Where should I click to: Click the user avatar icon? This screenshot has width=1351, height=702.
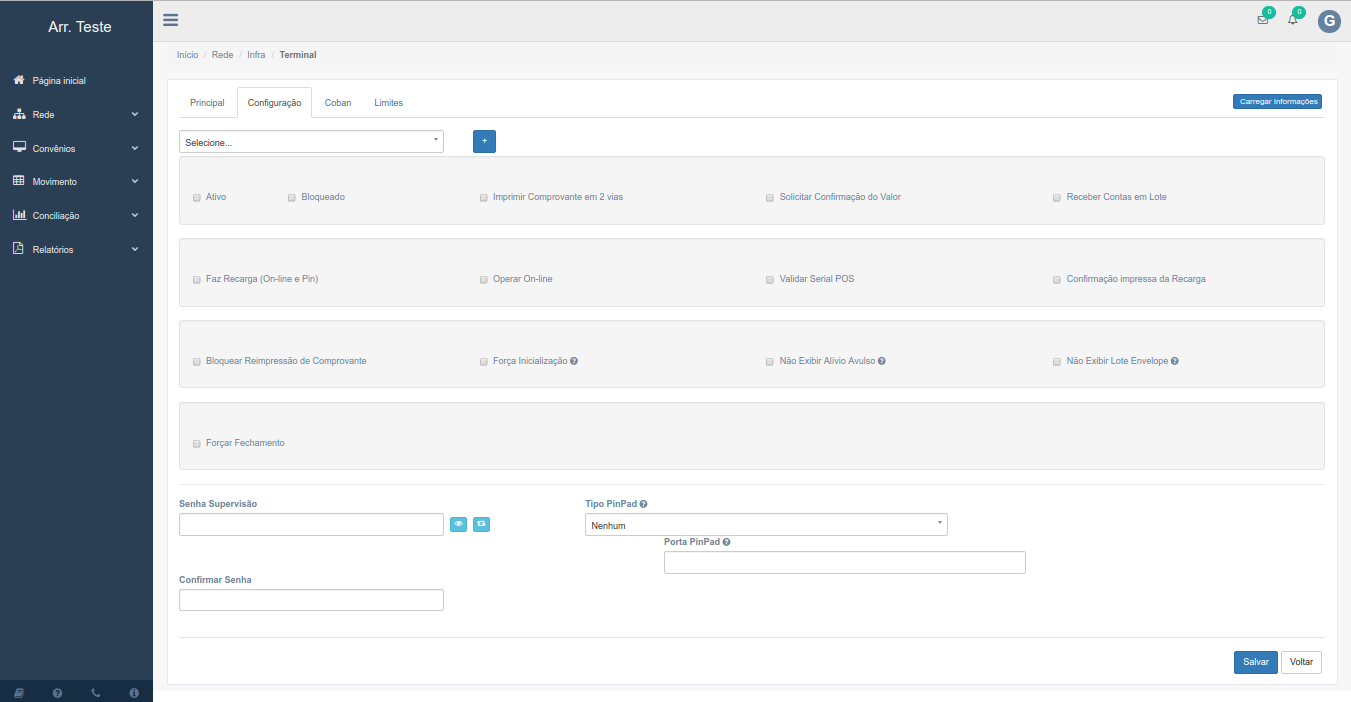click(1328, 22)
